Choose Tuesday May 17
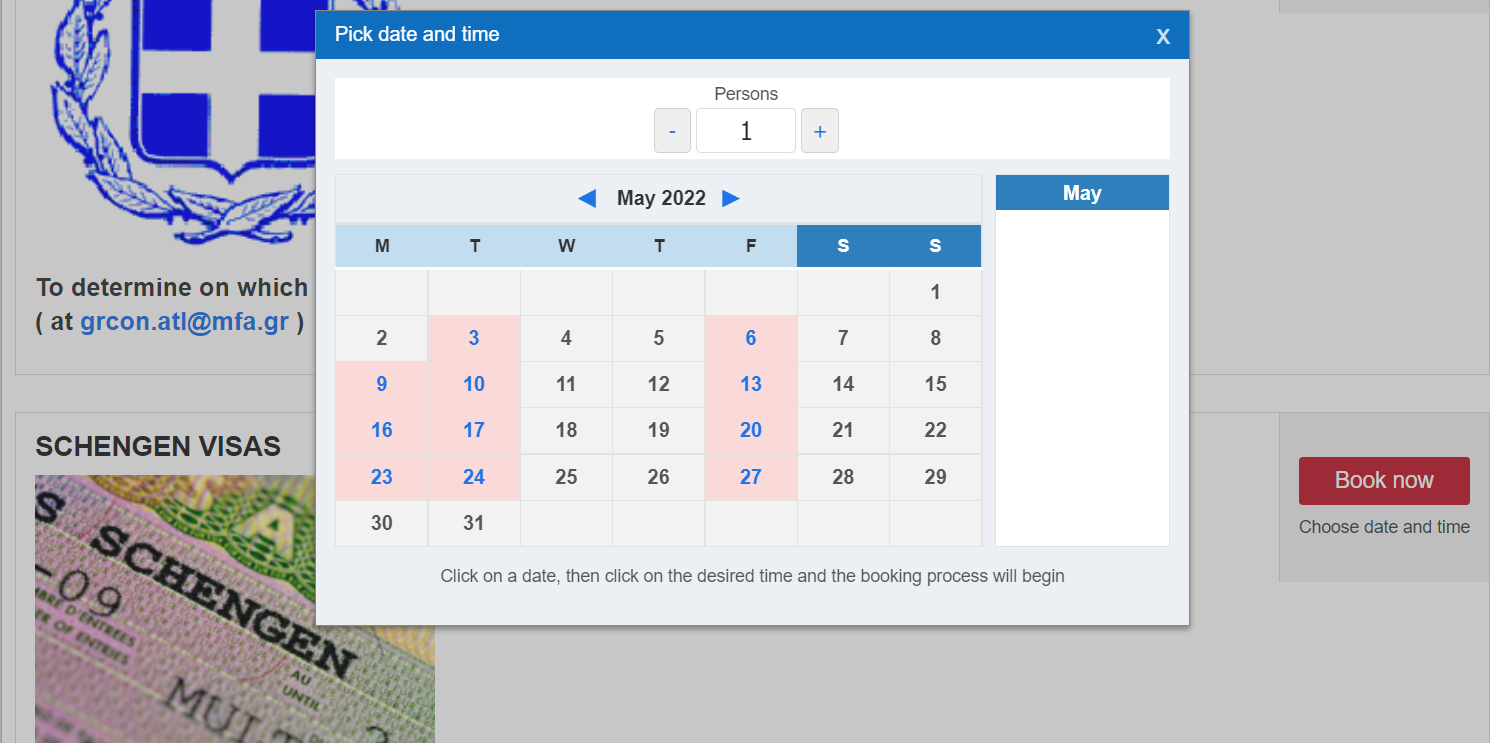Viewport: 1490px width, 743px height. [474, 430]
